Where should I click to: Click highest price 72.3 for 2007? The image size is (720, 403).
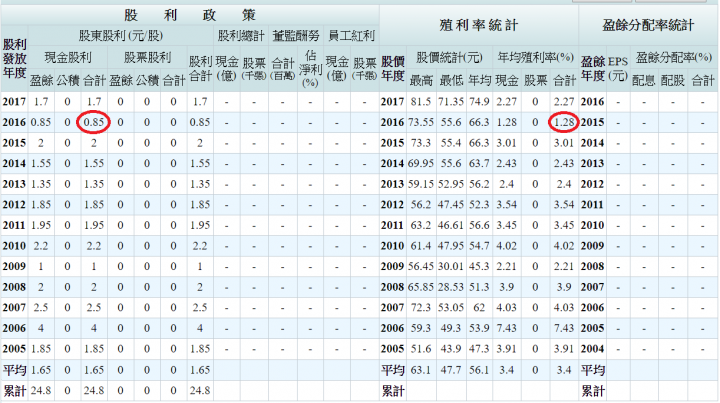point(421,308)
